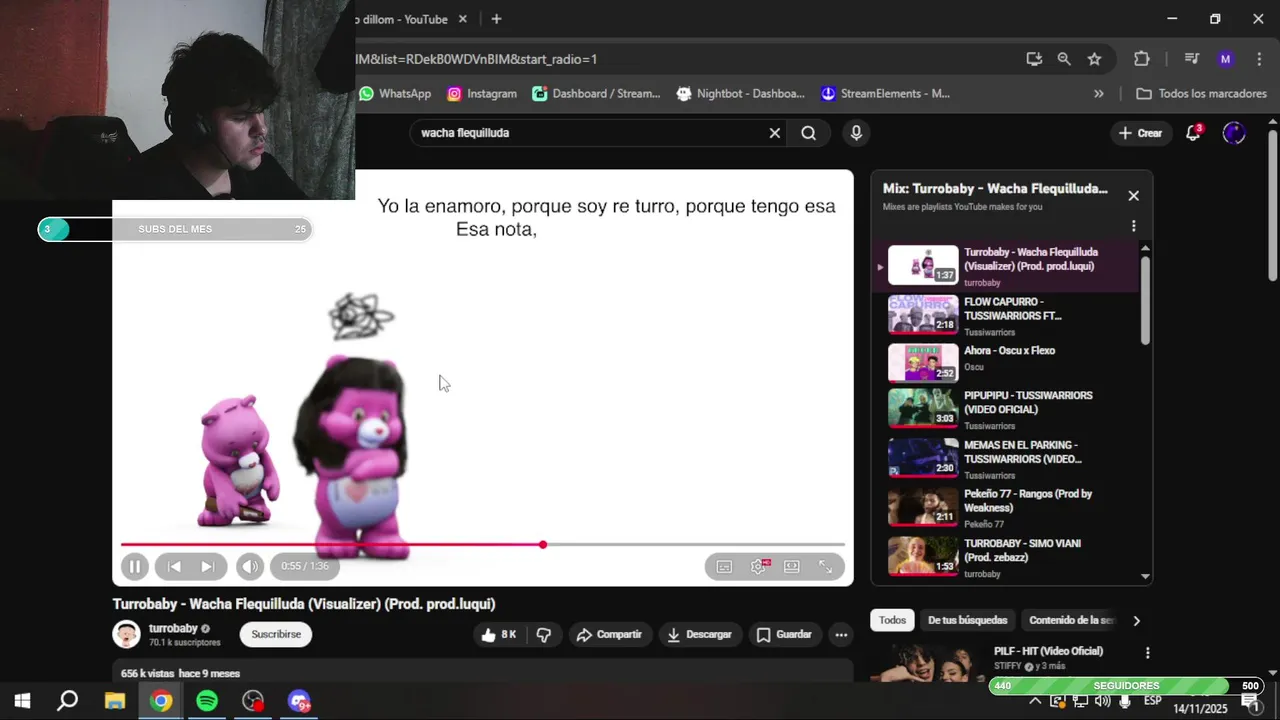Screen dimensions: 1280x720
Task: Open Dashboard / Stream bookmark
Action: point(596,94)
